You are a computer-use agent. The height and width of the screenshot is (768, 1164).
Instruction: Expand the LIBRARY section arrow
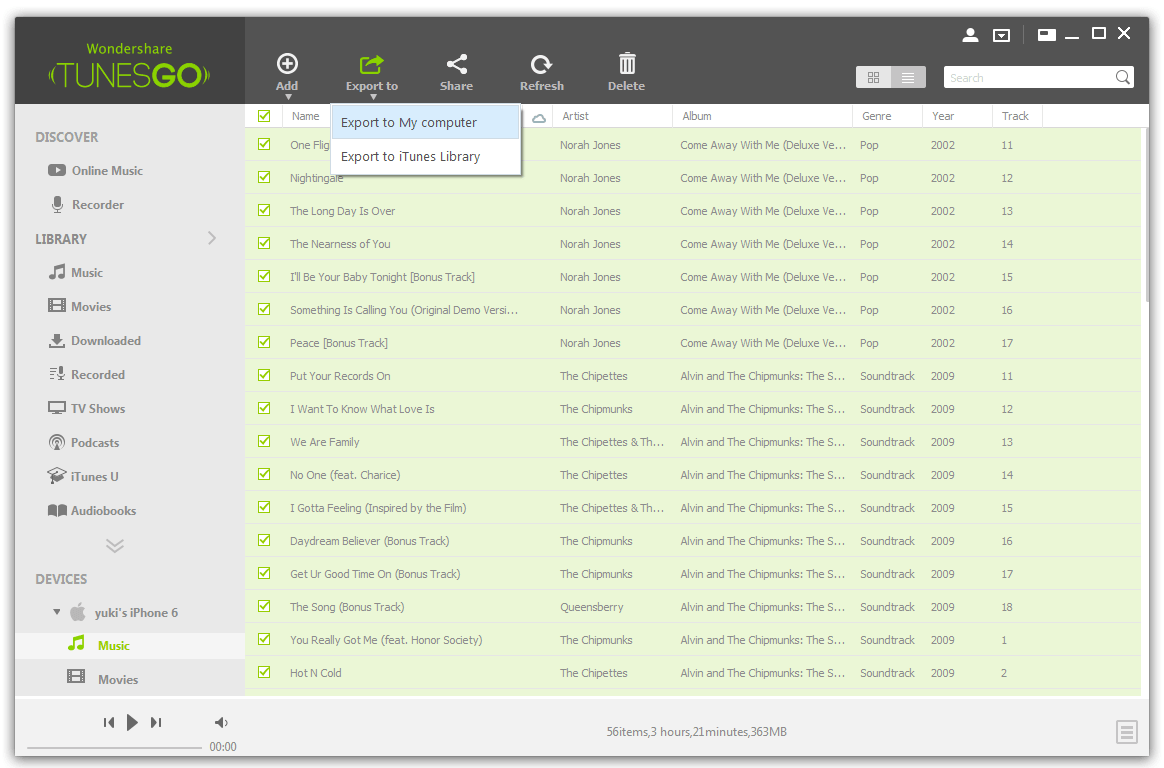[x=212, y=238]
